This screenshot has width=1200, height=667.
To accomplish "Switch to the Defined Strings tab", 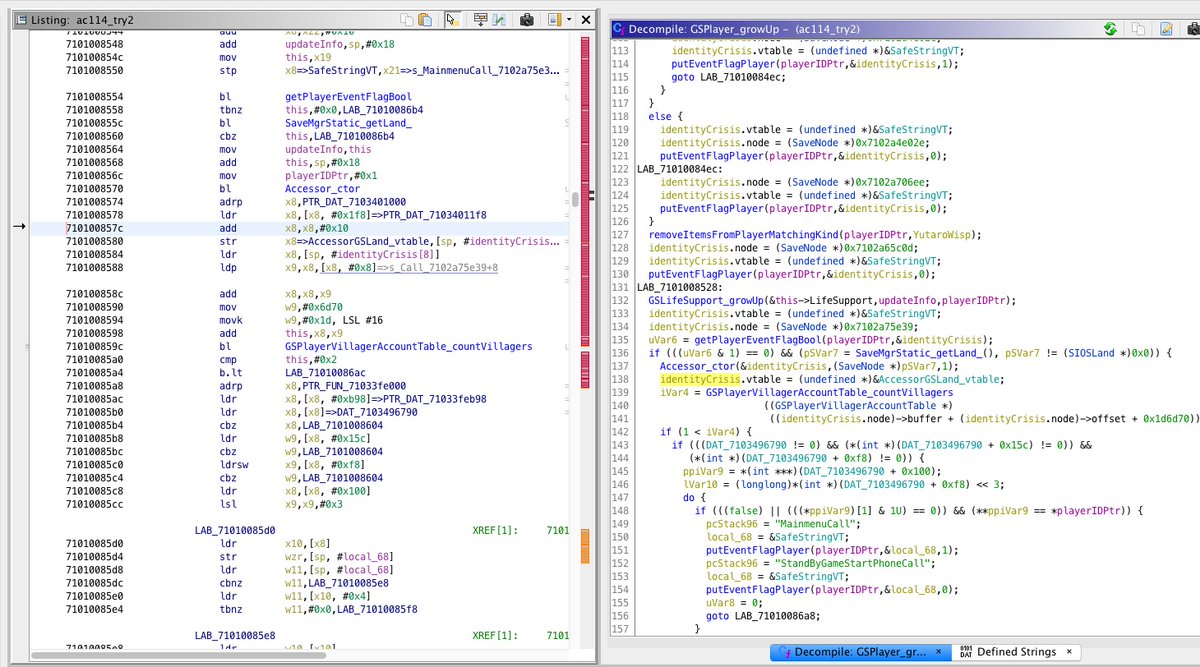I will (x=1017, y=652).
